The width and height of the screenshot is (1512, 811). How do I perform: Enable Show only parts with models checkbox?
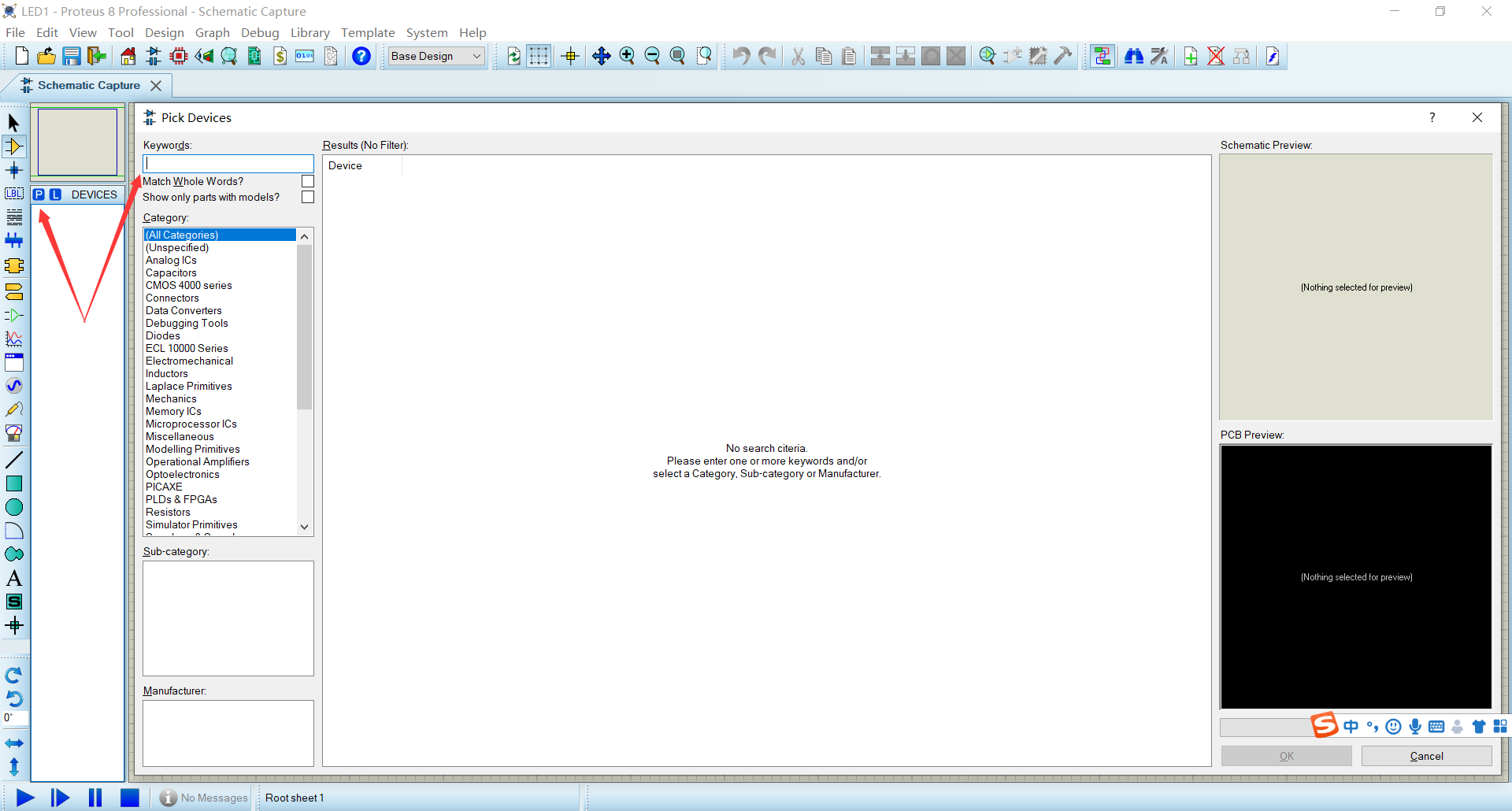[308, 197]
